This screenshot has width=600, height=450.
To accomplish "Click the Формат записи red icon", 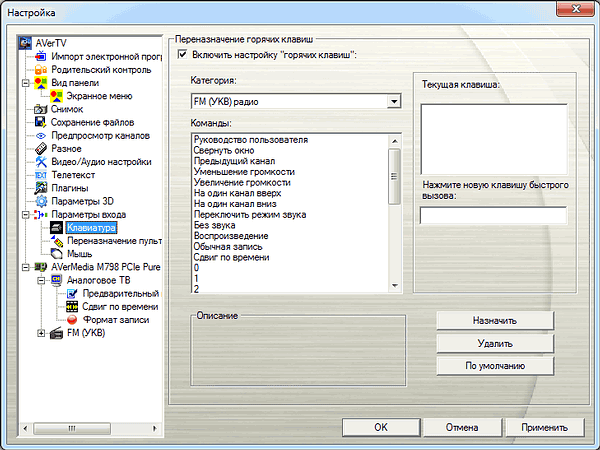I will pos(72,320).
